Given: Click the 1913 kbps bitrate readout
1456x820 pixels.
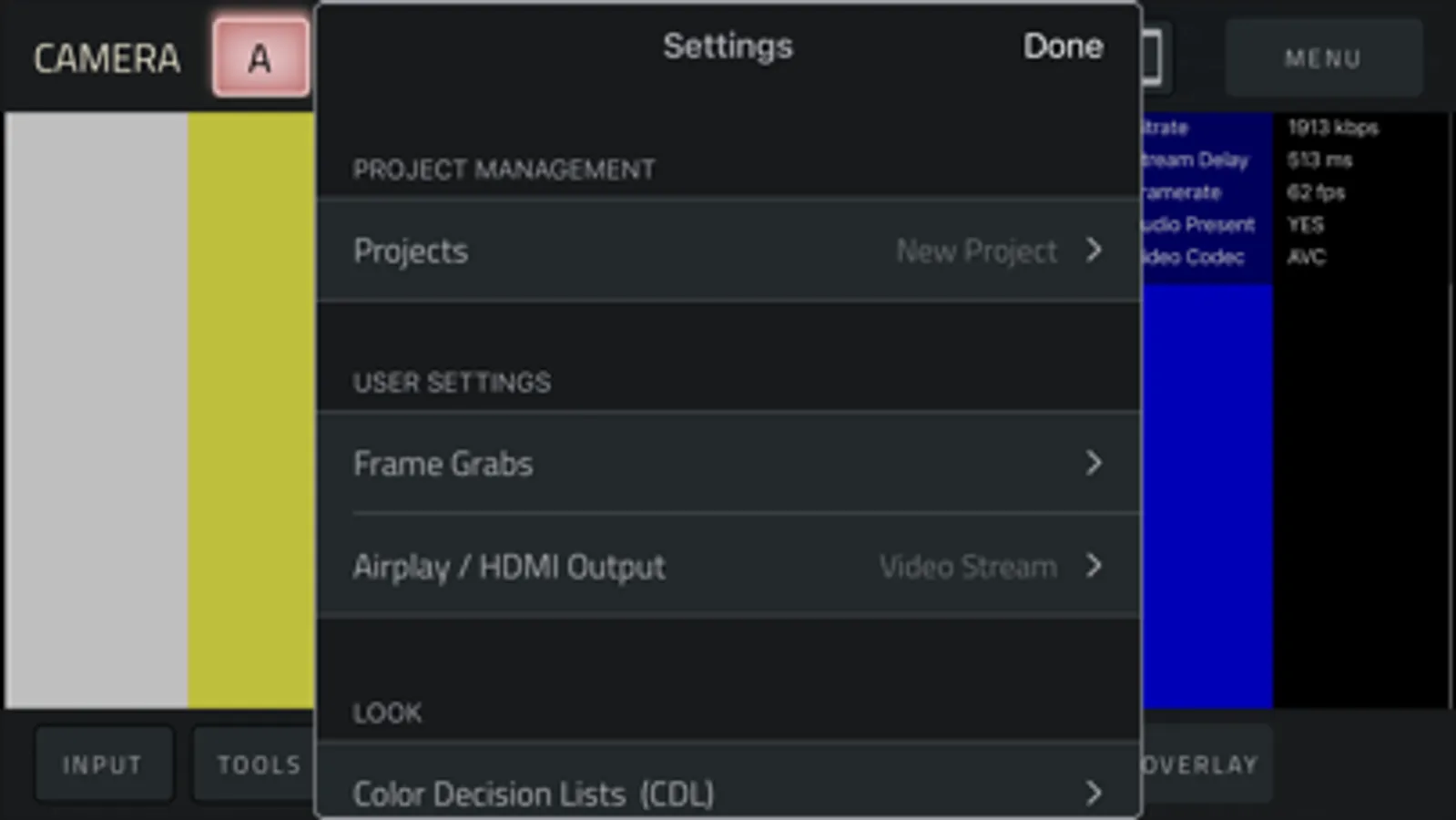Looking at the screenshot, I should [x=1332, y=128].
